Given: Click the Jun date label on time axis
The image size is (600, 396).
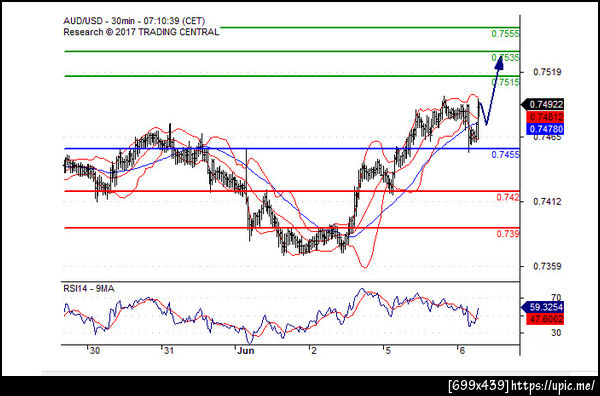Looking at the screenshot, I should click(x=245, y=351).
